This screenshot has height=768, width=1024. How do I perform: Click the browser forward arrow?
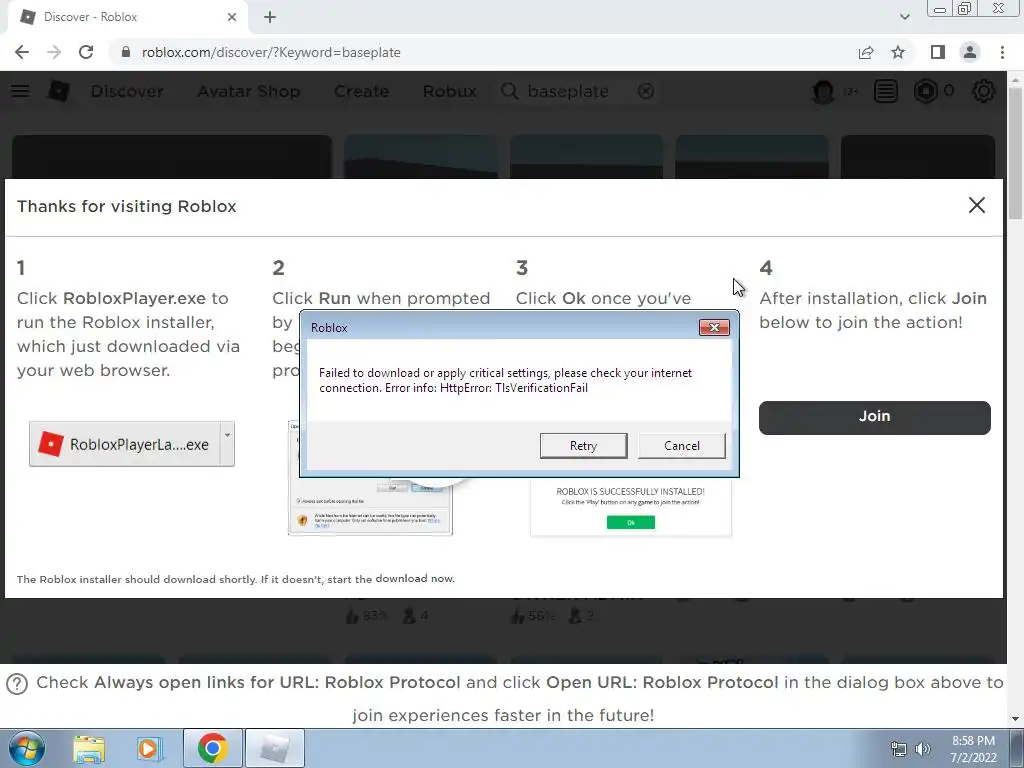(54, 52)
